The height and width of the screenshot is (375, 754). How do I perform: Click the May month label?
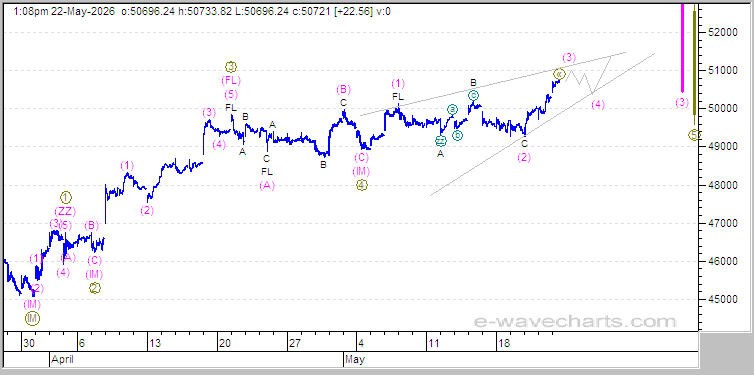(354, 359)
